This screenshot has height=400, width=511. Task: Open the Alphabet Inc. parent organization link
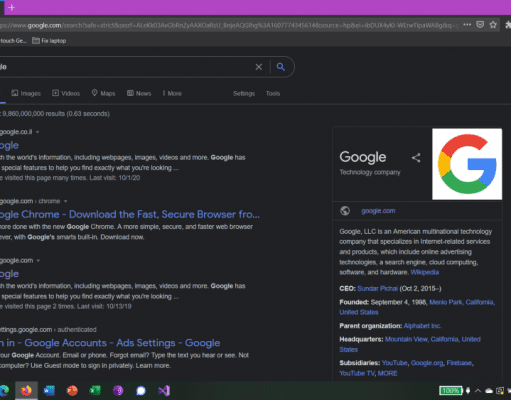coord(422,326)
